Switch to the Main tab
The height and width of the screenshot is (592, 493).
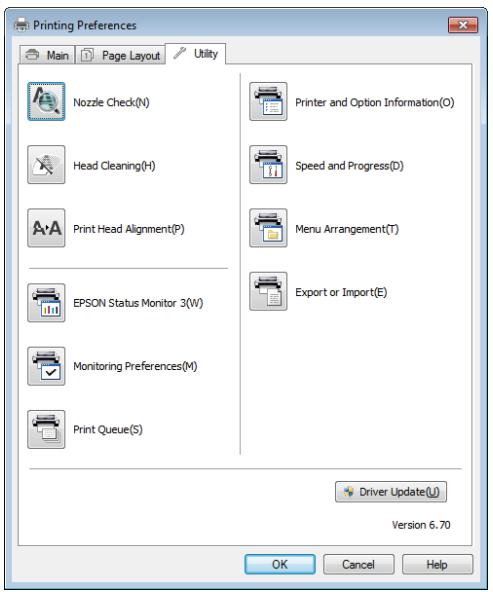pos(47,55)
